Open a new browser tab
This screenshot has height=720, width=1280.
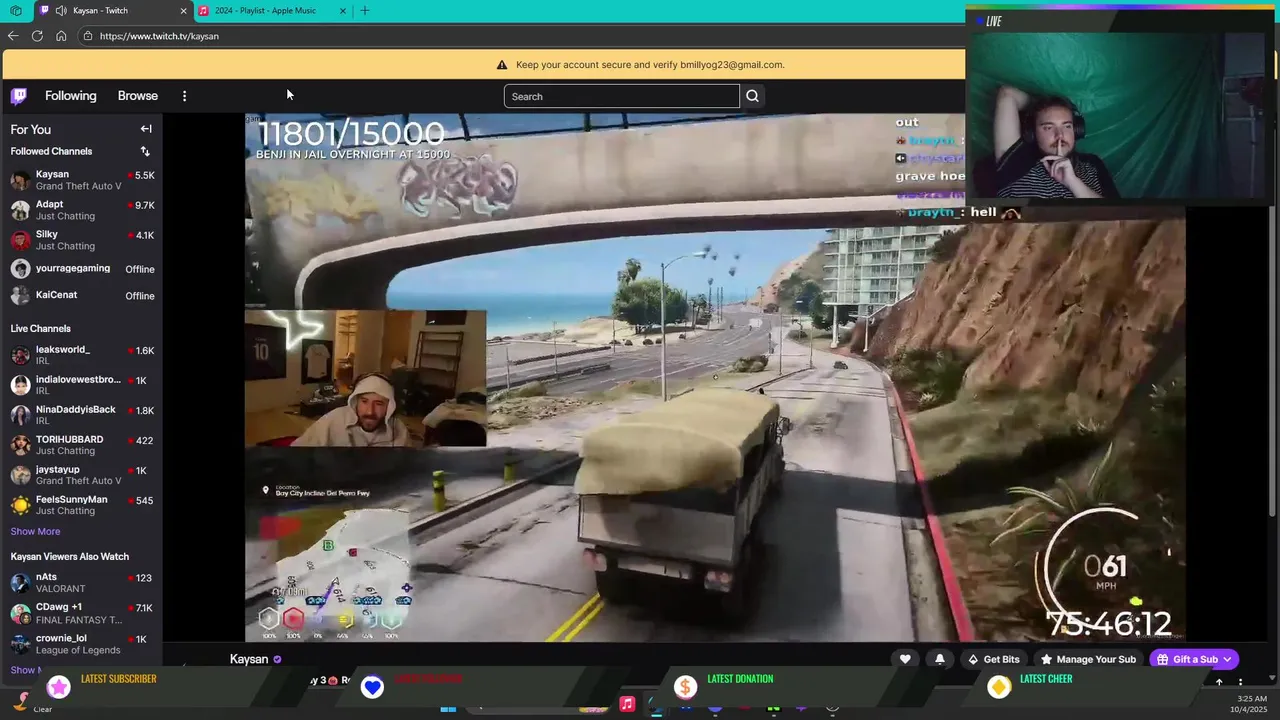(x=365, y=11)
